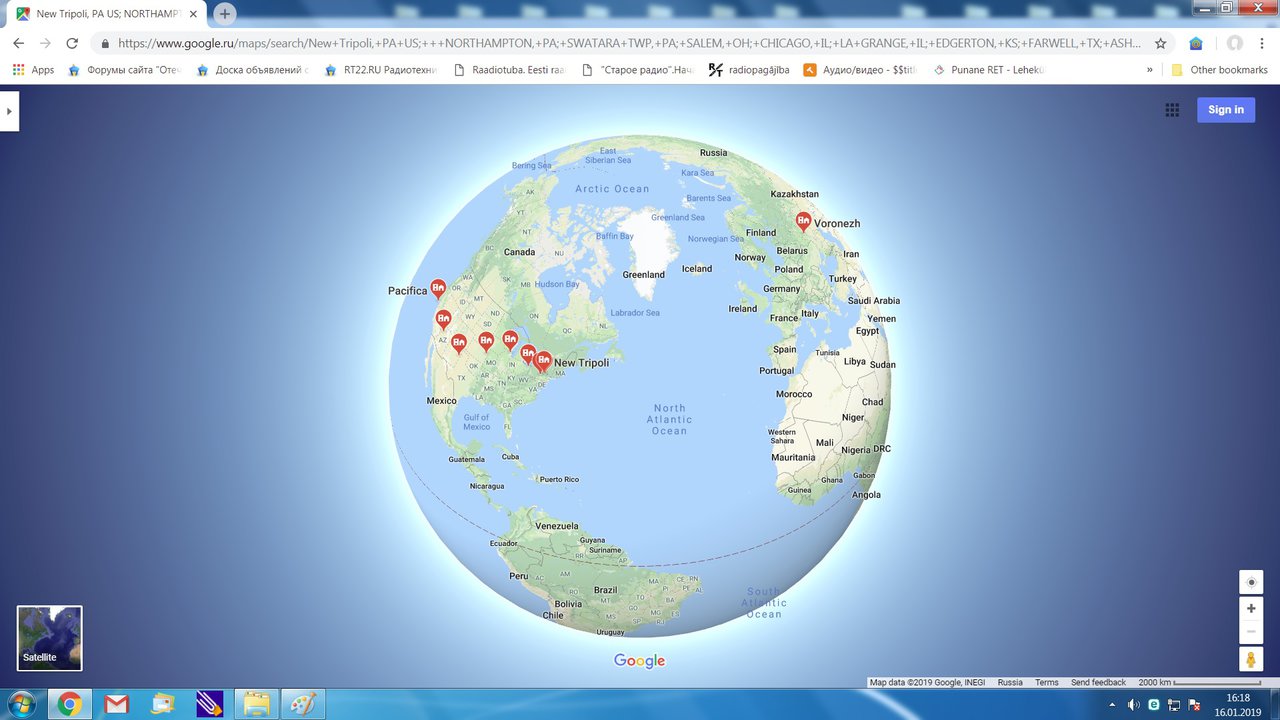Bookmark this page with the star icon
The width and height of the screenshot is (1280, 720).
click(1160, 44)
